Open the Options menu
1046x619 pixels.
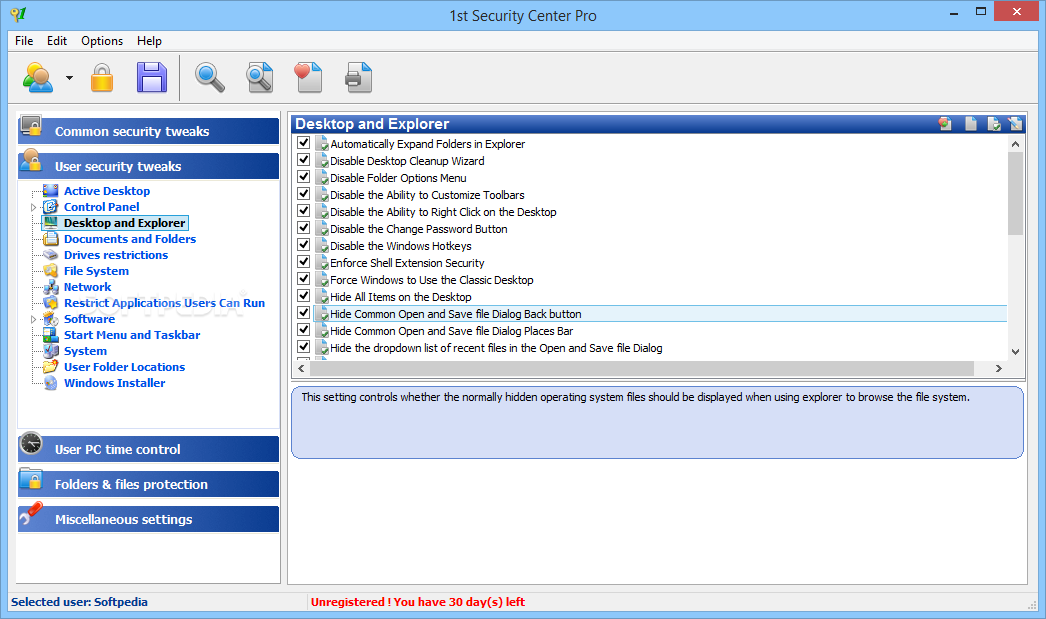point(102,41)
